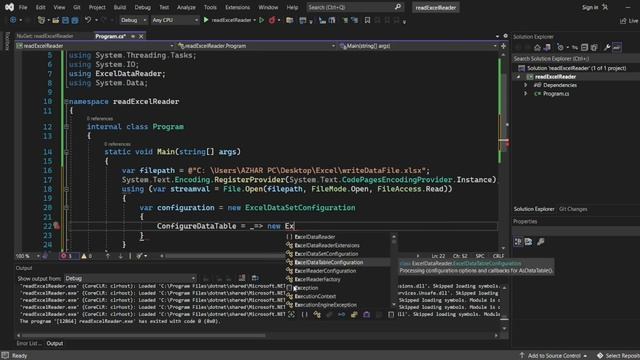The height and width of the screenshot is (360, 640).
Task: Click Add to Source Control button
Action: coord(553,356)
